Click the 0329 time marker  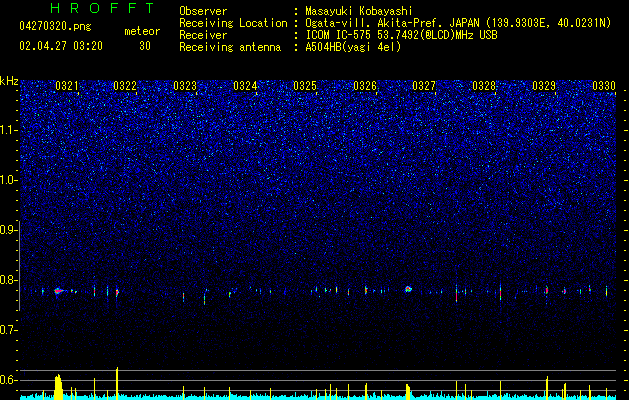click(x=544, y=86)
